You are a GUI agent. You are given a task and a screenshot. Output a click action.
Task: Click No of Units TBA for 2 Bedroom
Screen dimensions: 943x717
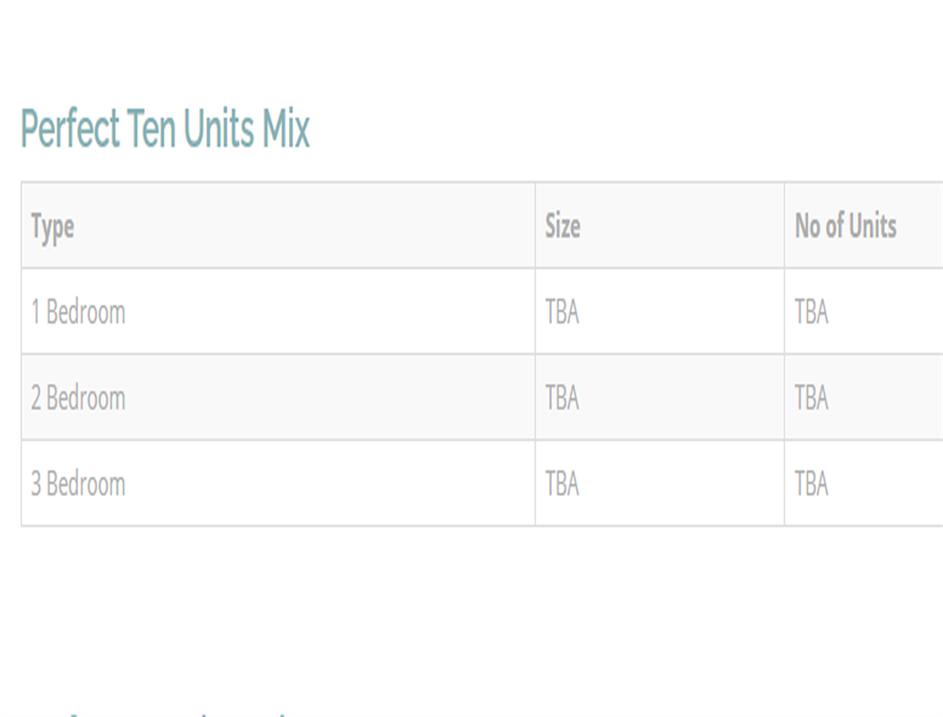pyautogui.click(x=811, y=398)
